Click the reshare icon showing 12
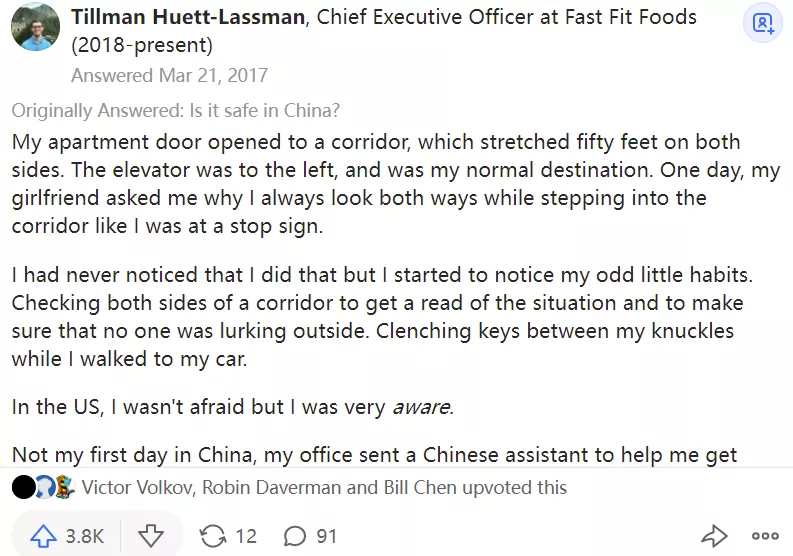Viewport: 793px width, 556px height. click(x=213, y=536)
